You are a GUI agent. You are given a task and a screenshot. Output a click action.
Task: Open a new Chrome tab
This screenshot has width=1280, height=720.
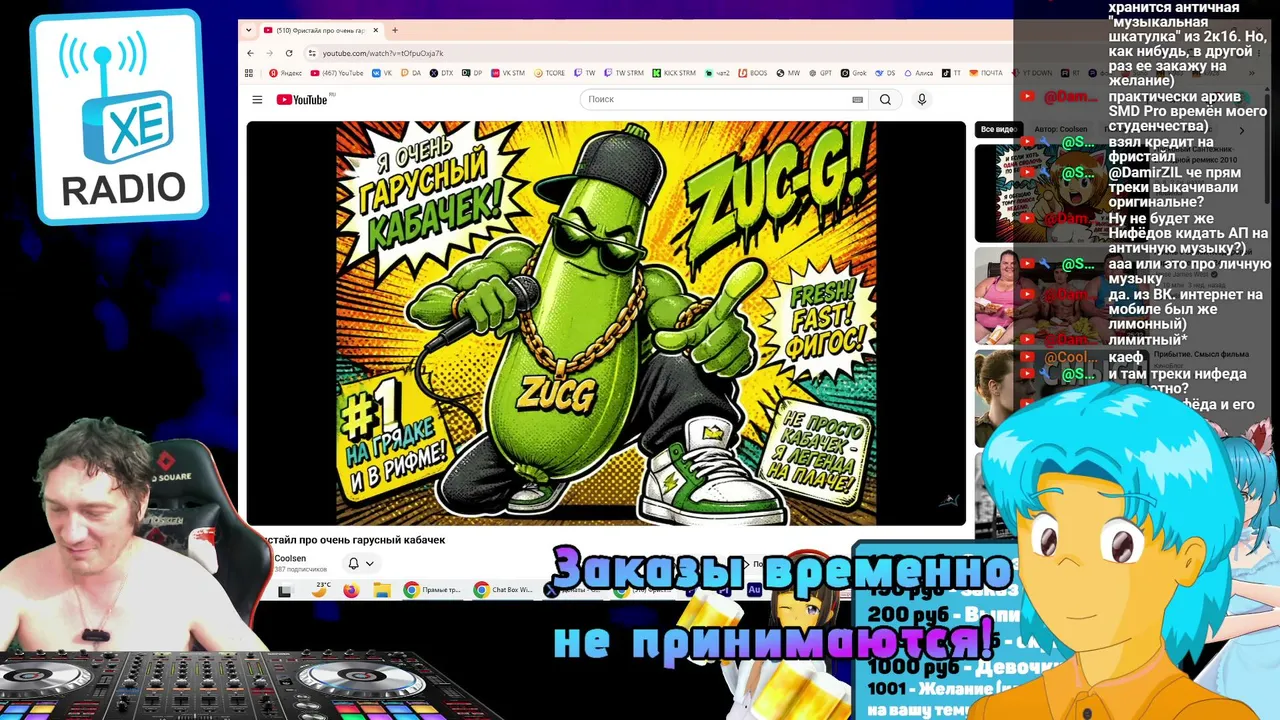point(395,30)
